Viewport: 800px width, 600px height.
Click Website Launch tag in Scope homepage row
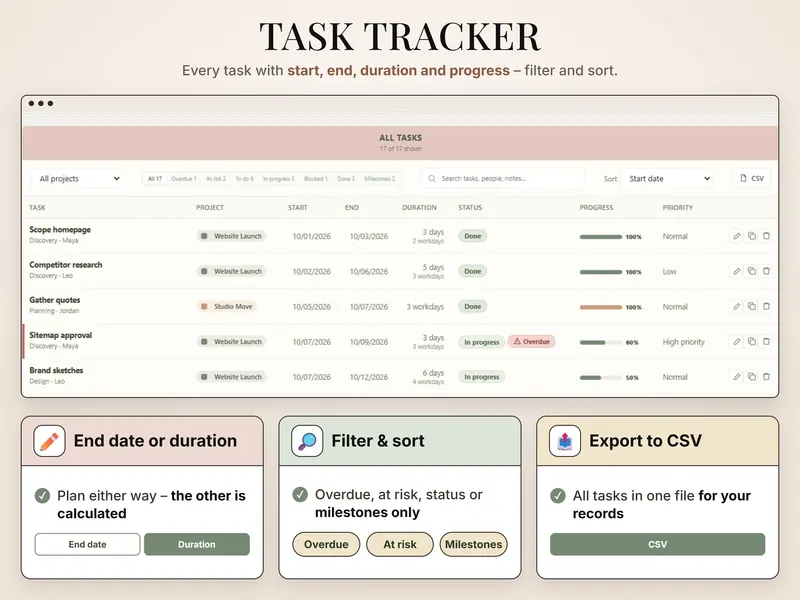click(x=232, y=236)
